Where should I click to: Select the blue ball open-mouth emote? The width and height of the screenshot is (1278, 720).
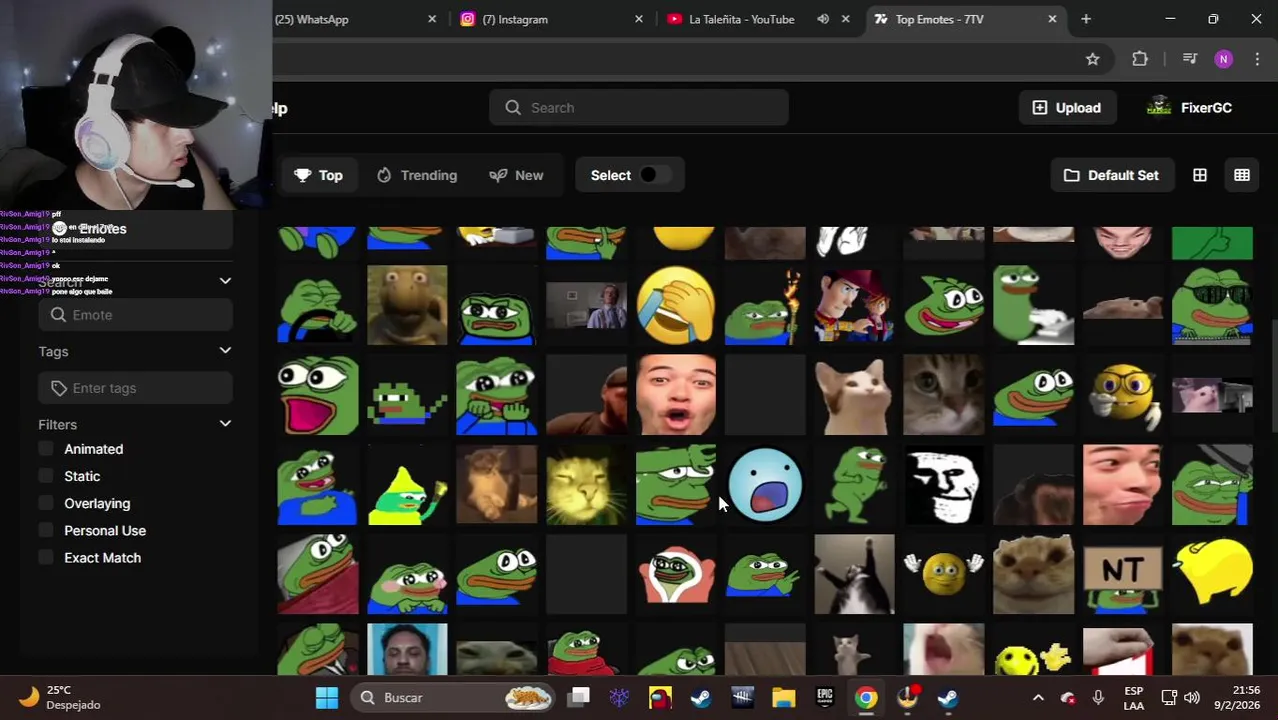pos(765,485)
